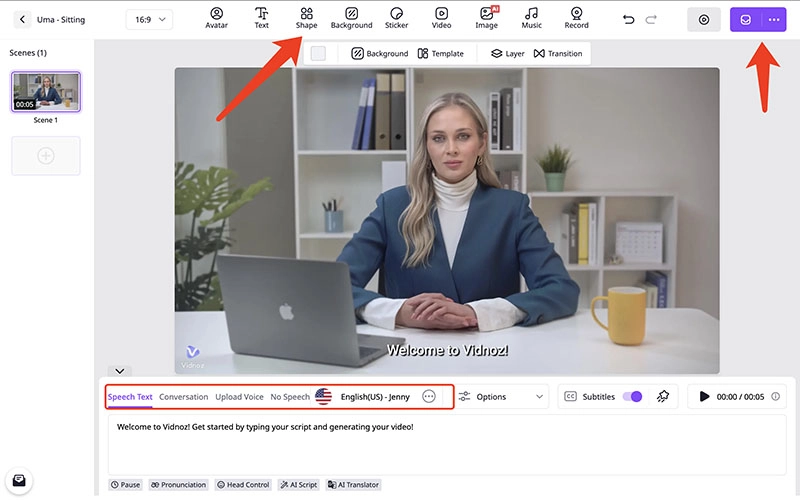Select the Text tool
The image size is (800, 500).
(261, 18)
